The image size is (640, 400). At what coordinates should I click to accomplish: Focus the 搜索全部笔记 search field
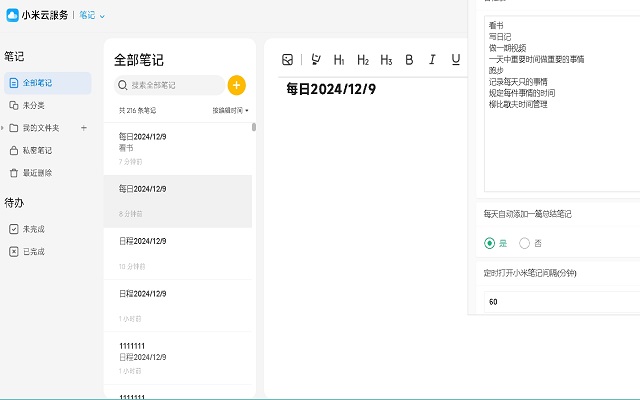pyautogui.click(x=169, y=85)
